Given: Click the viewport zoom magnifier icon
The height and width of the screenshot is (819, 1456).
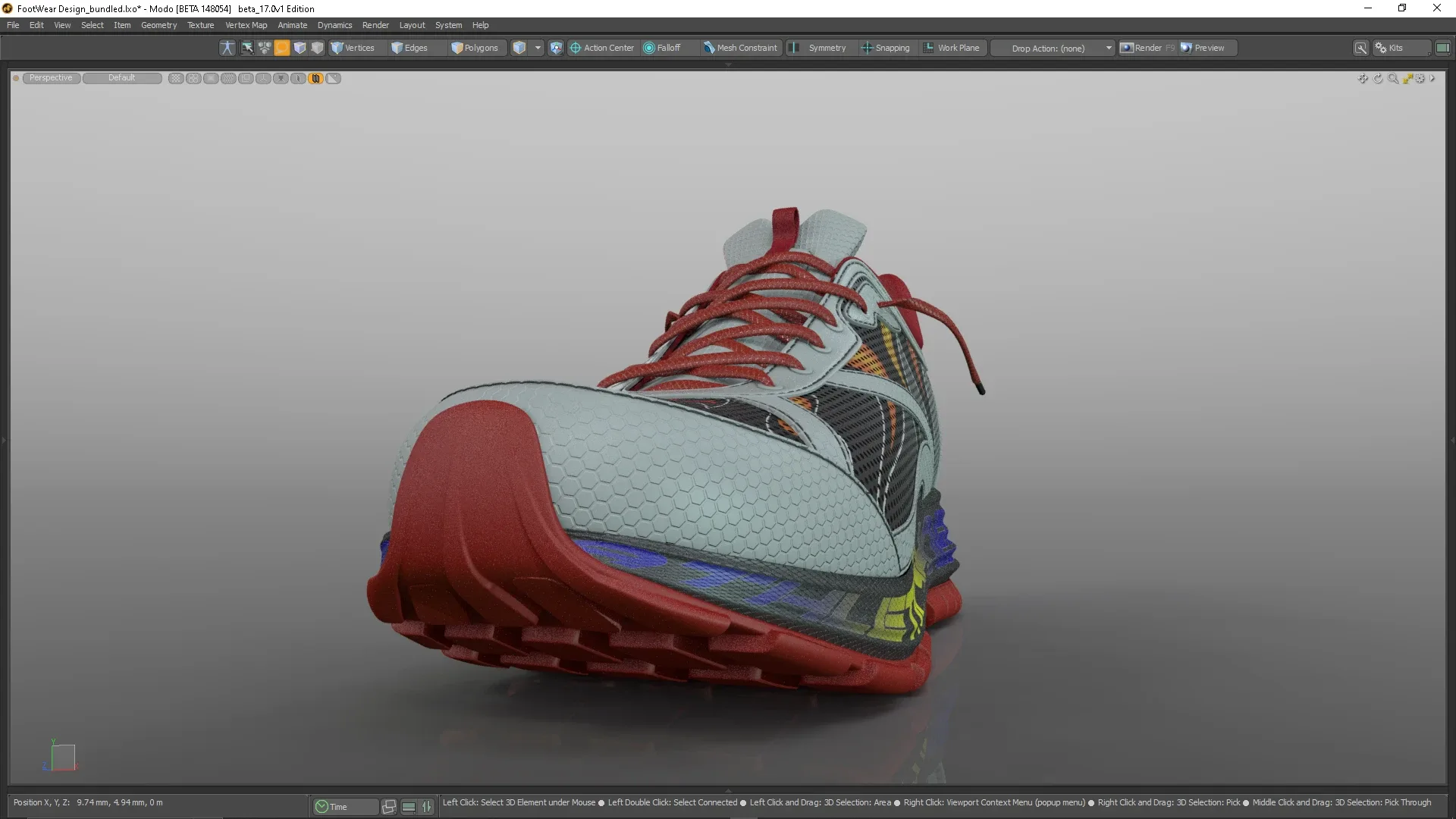Looking at the screenshot, I should [1393, 78].
